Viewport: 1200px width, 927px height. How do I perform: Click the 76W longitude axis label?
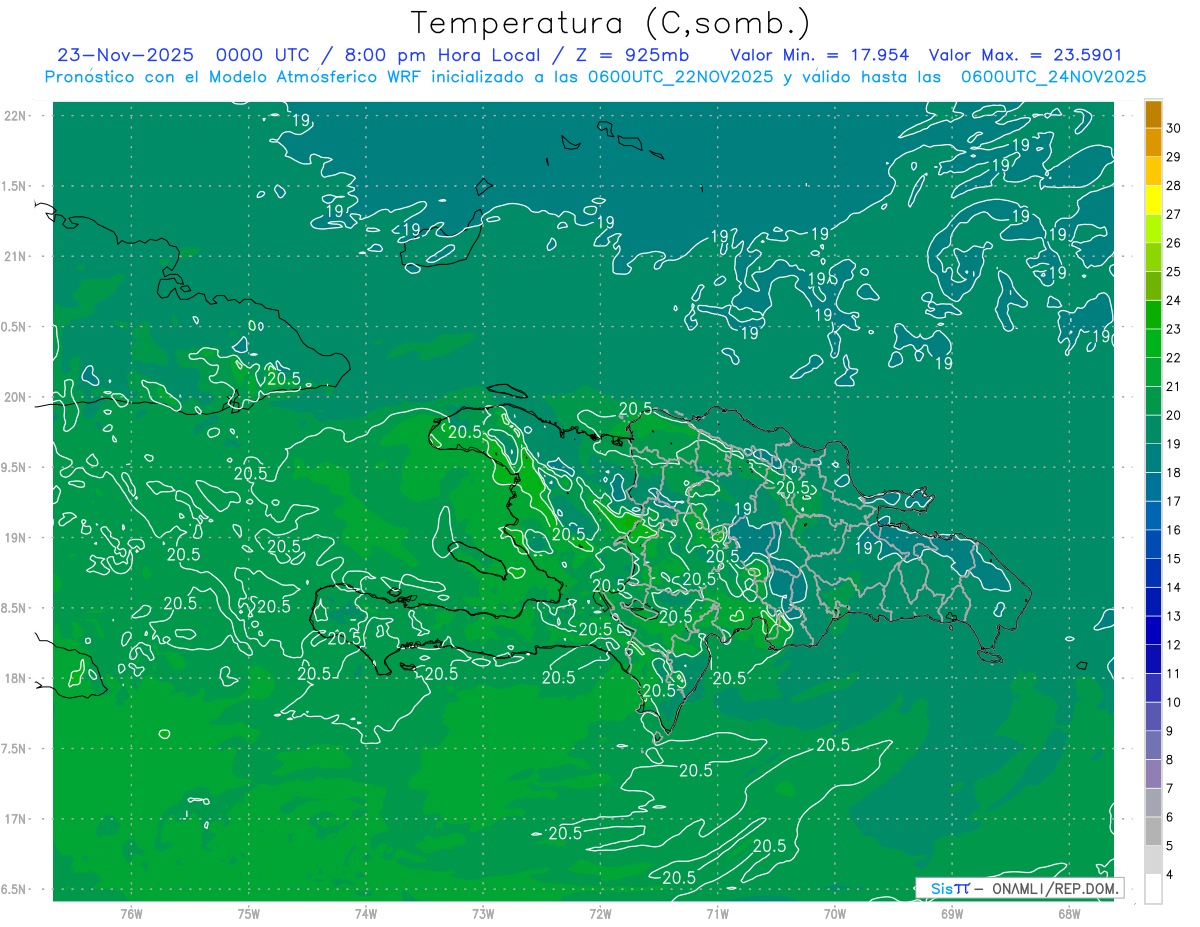point(131,913)
